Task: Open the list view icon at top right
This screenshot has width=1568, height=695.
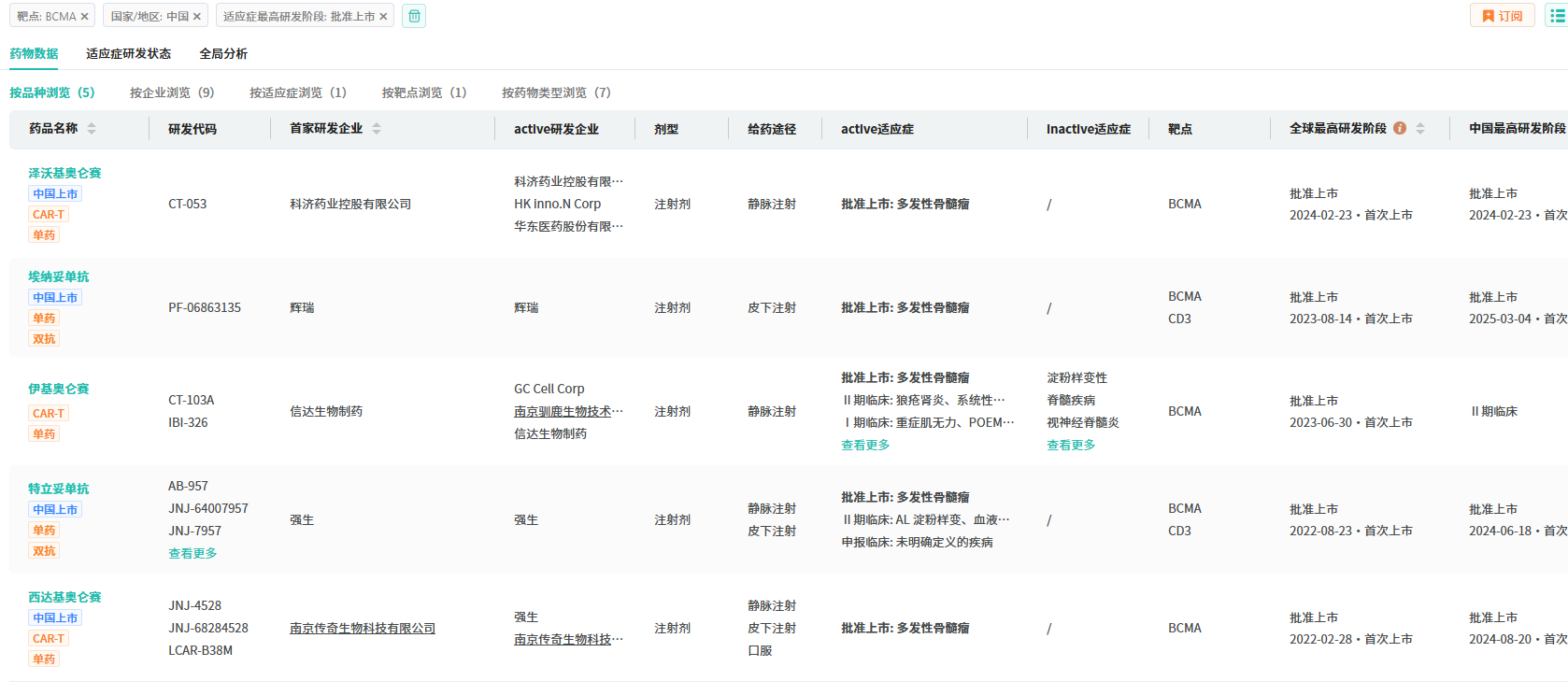Action: click(x=1557, y=16)
